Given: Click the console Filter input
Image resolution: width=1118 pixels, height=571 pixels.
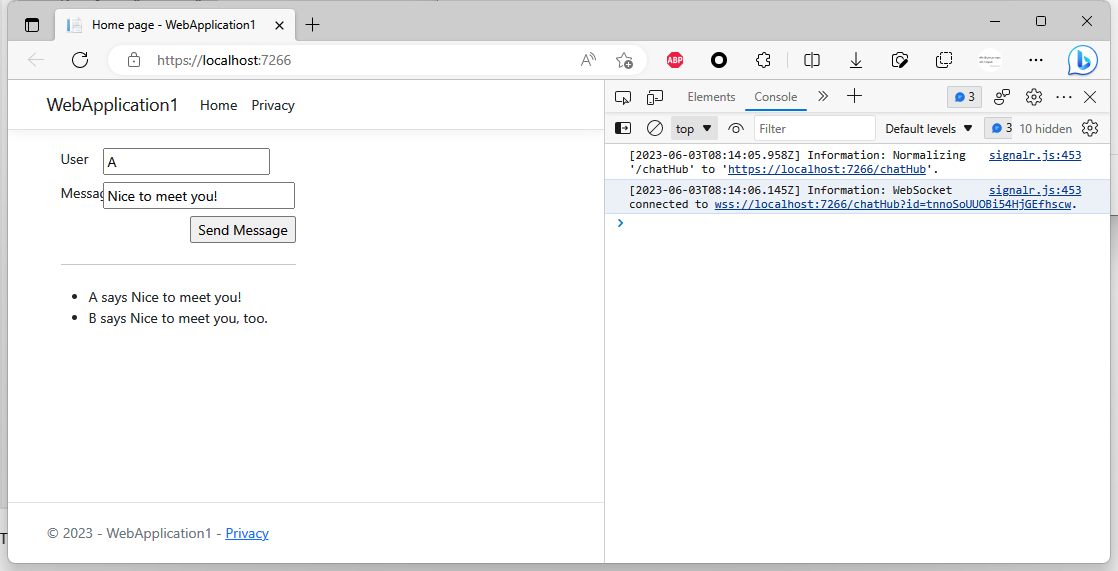Looking at the screenshot, I should coord(814,128).
